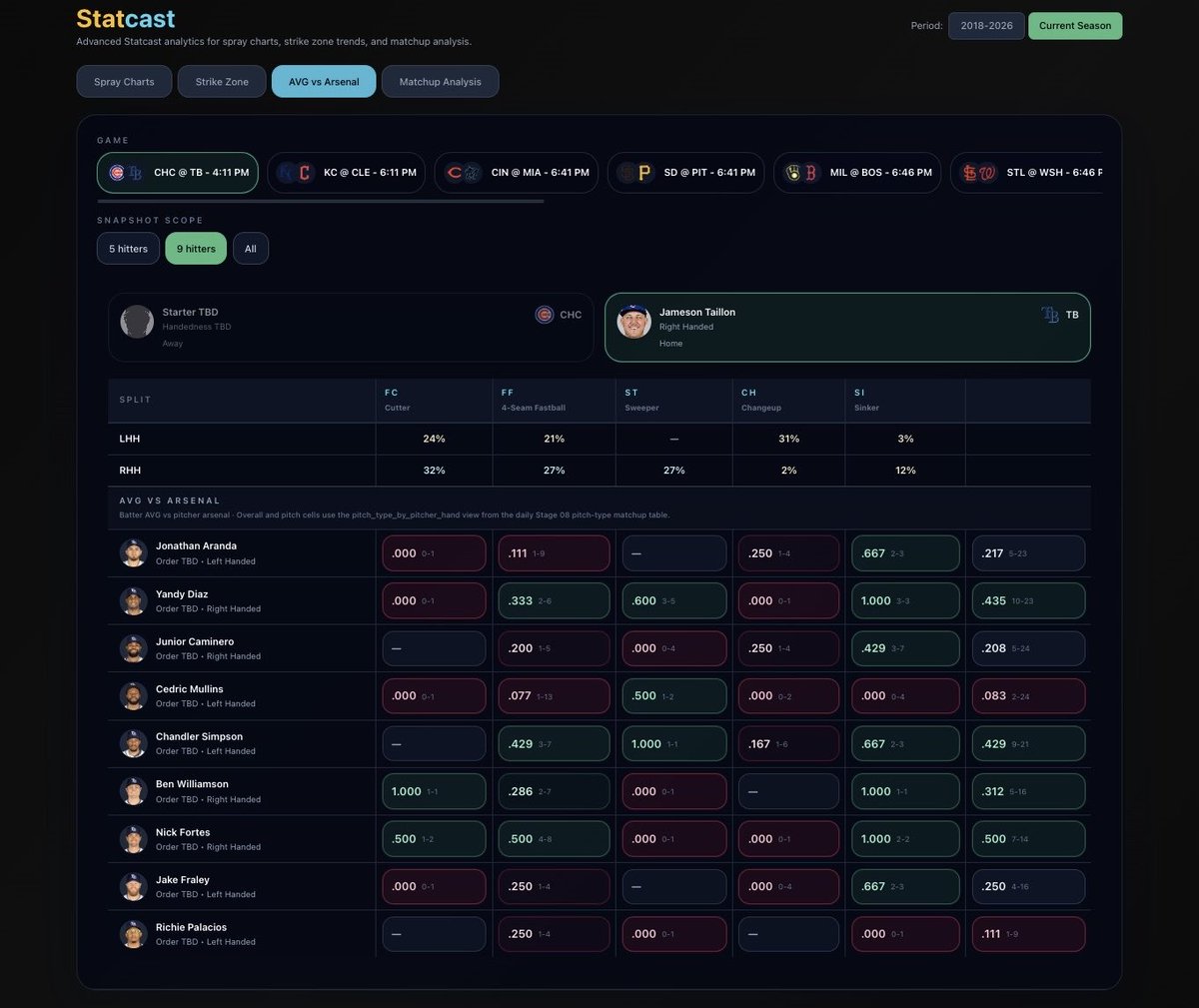
Task: Click Cedric Mullins's fastball .077 cell
Action: tap(554, 695)
